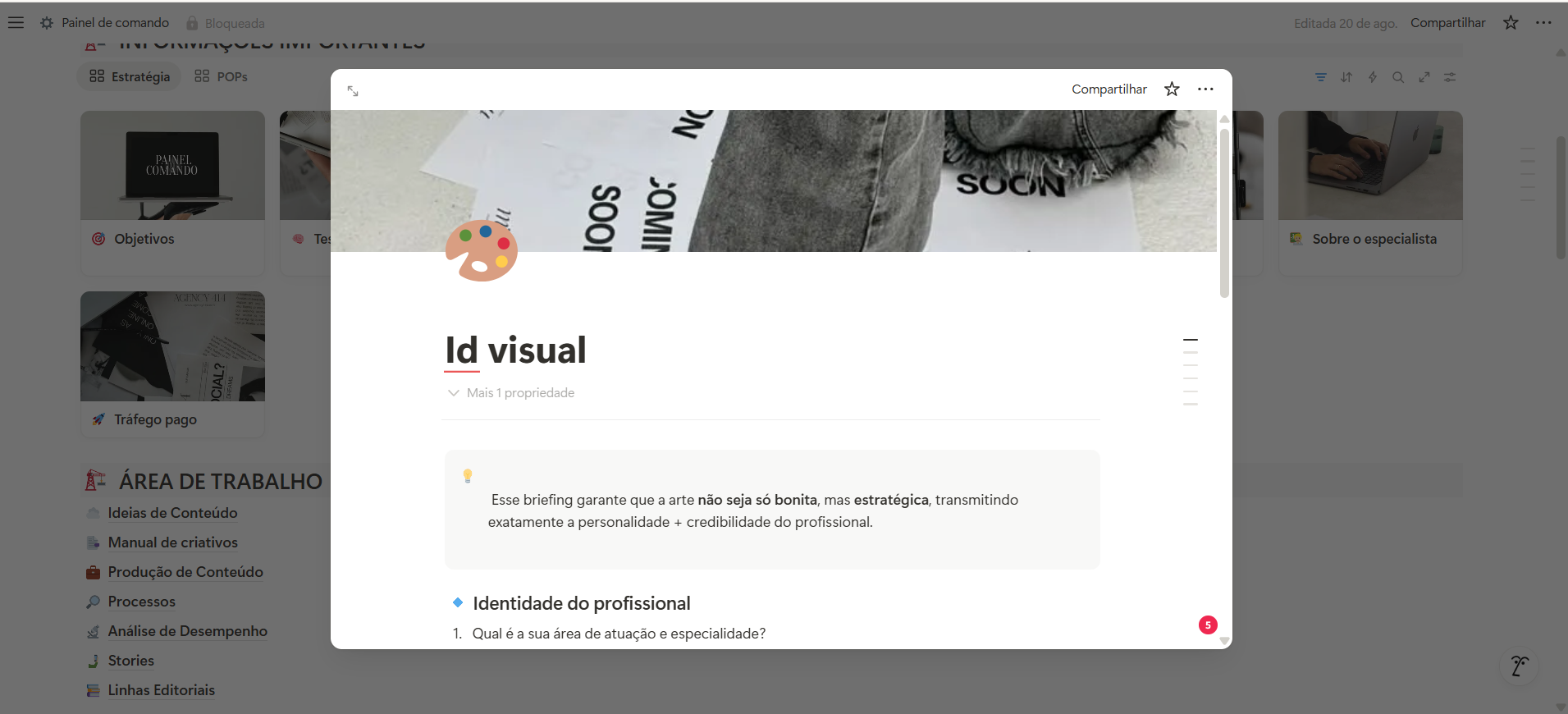This screenshot has height=714, width=1568.
Task: Click the Id visual cover image
Action: pyautogui.click(x=774, y=181)
